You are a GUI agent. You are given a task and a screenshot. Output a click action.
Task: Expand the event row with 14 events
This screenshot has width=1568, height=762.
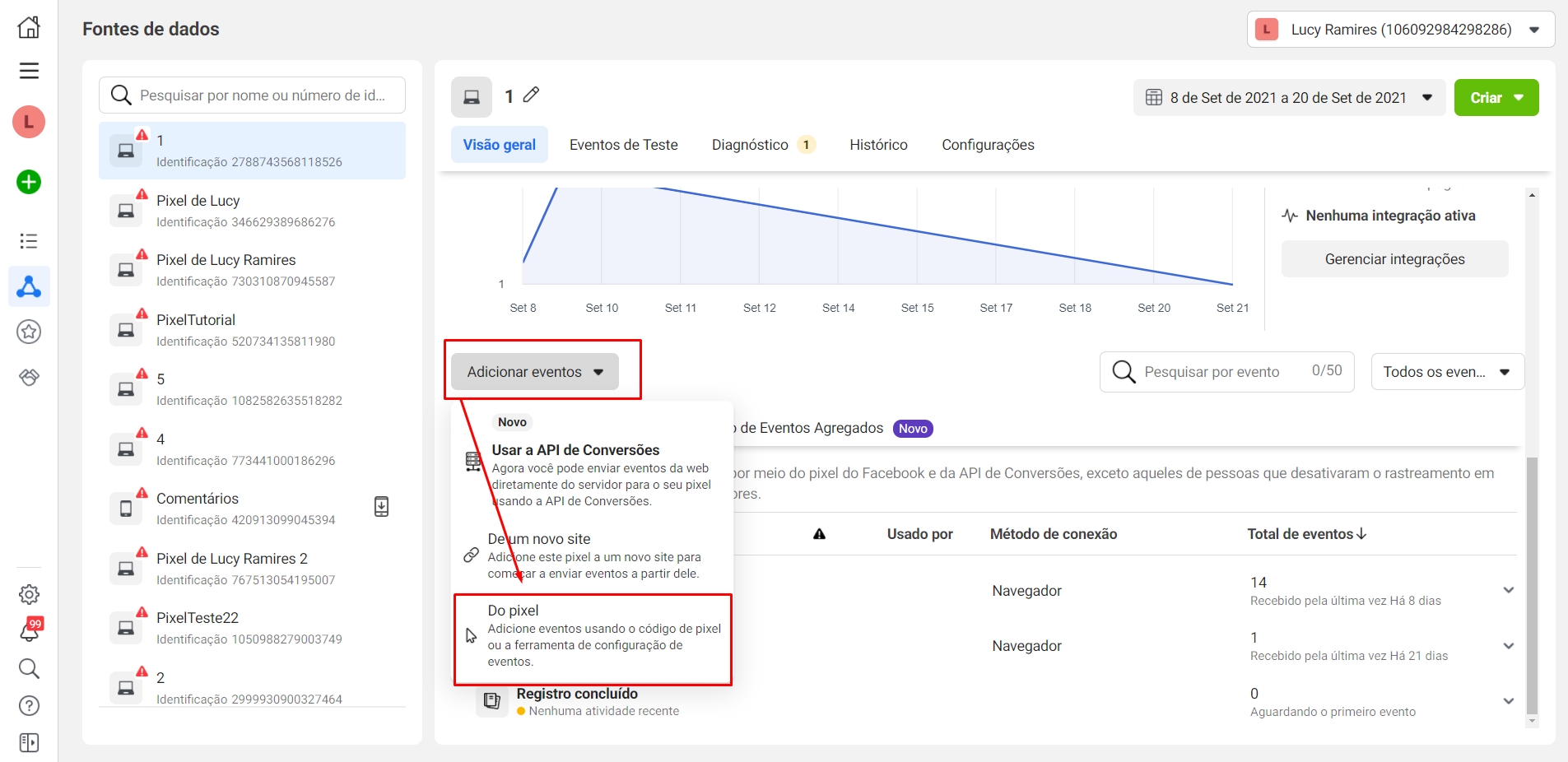tap(1508, 590)
